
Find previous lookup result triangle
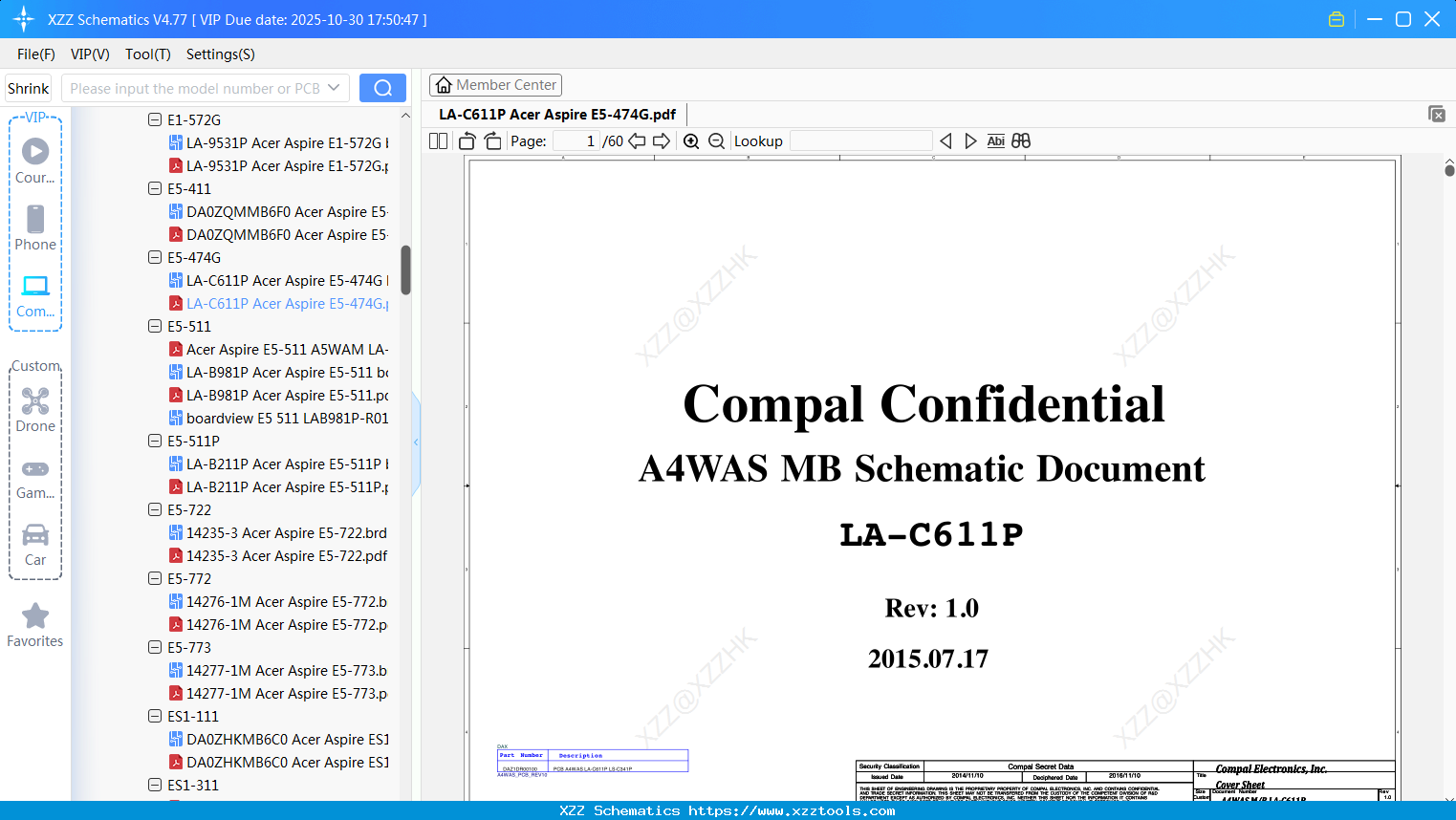click(945, 141)
